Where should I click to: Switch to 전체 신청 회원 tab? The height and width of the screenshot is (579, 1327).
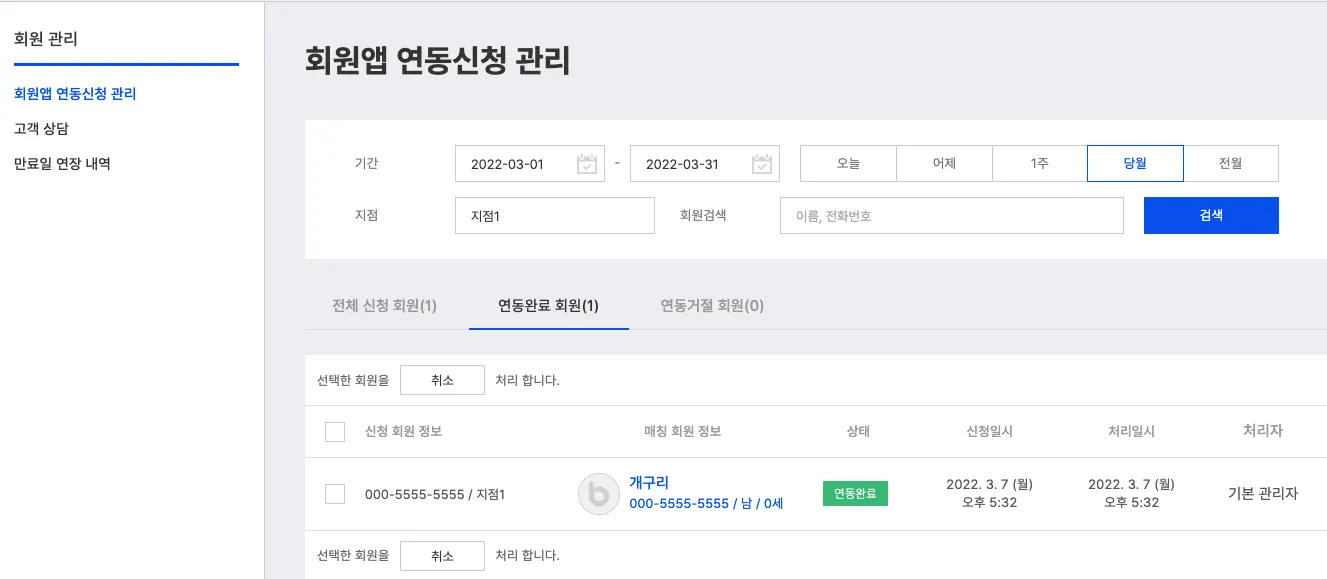(384, 306)
